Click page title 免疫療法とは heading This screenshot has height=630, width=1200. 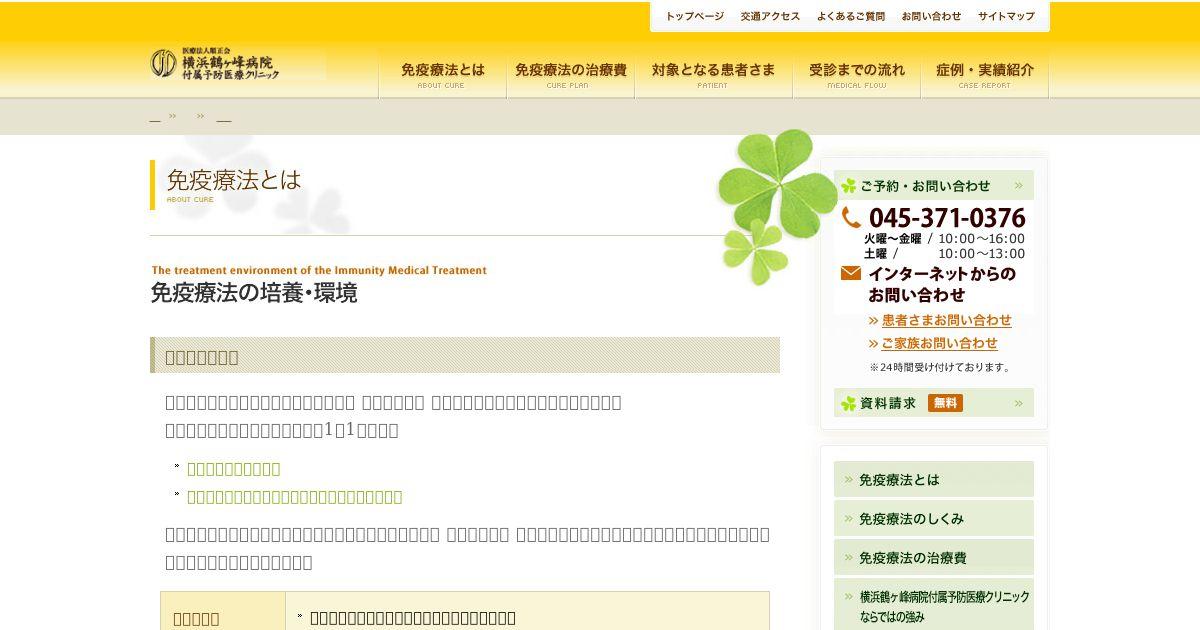pos(234,180)
